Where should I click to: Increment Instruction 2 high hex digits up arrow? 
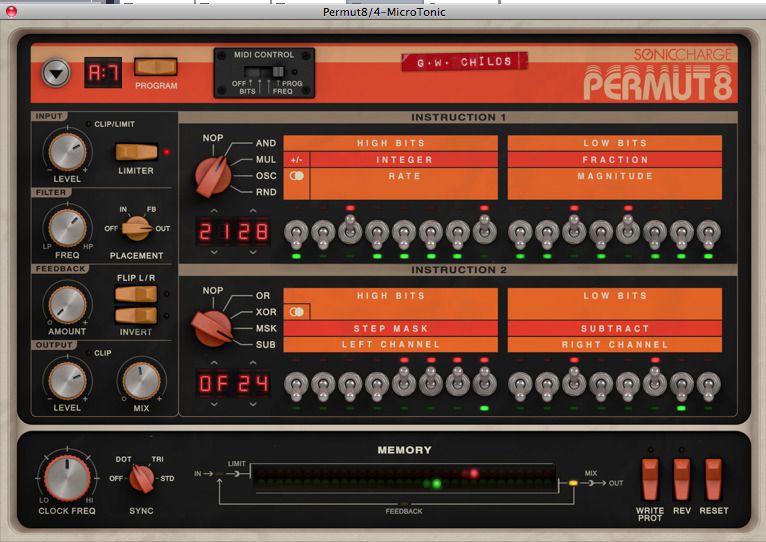[x=214, y=363]
